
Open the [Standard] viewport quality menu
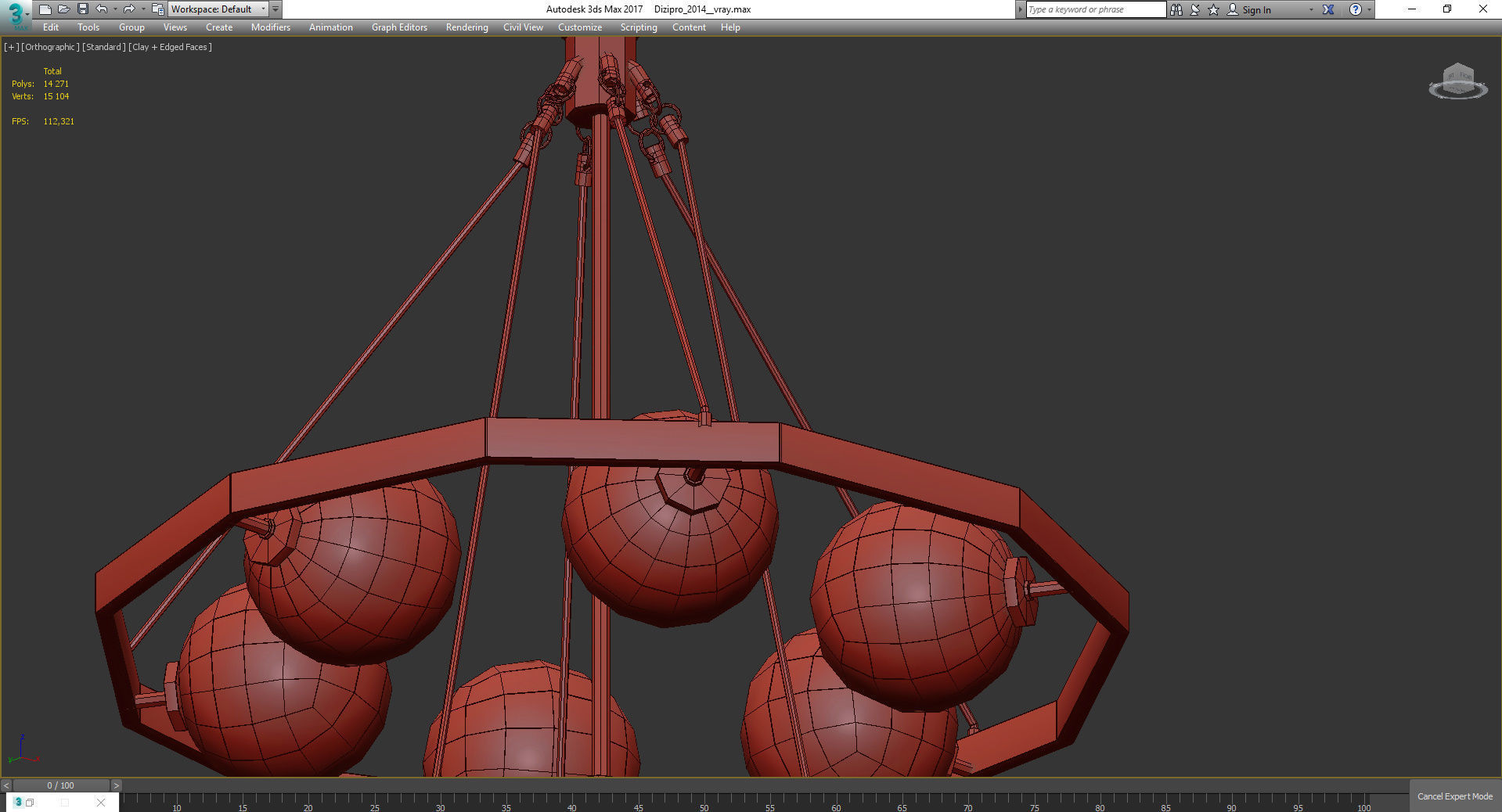(x=104, y=47)
